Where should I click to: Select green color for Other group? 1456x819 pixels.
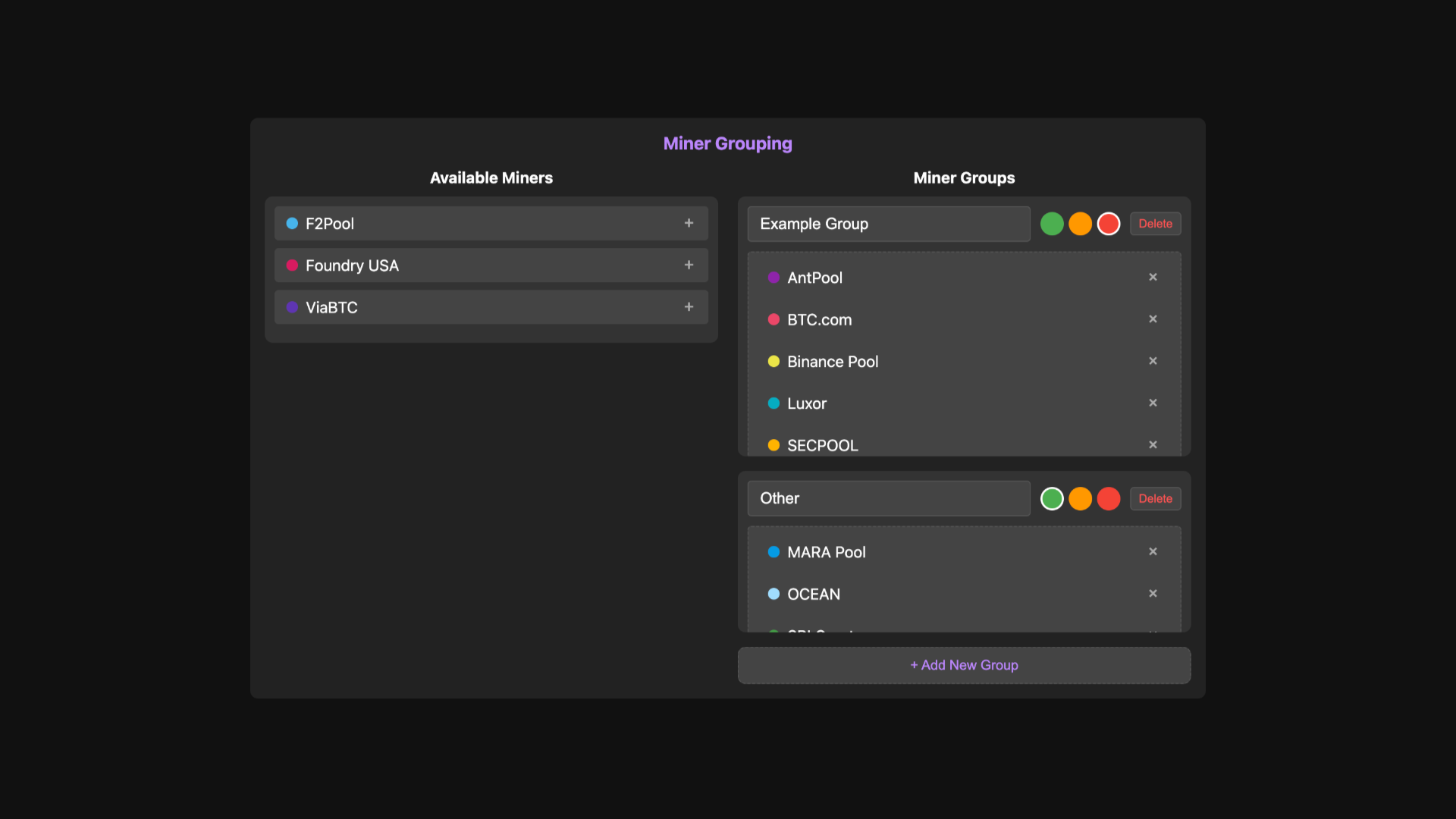(1052, 498)
